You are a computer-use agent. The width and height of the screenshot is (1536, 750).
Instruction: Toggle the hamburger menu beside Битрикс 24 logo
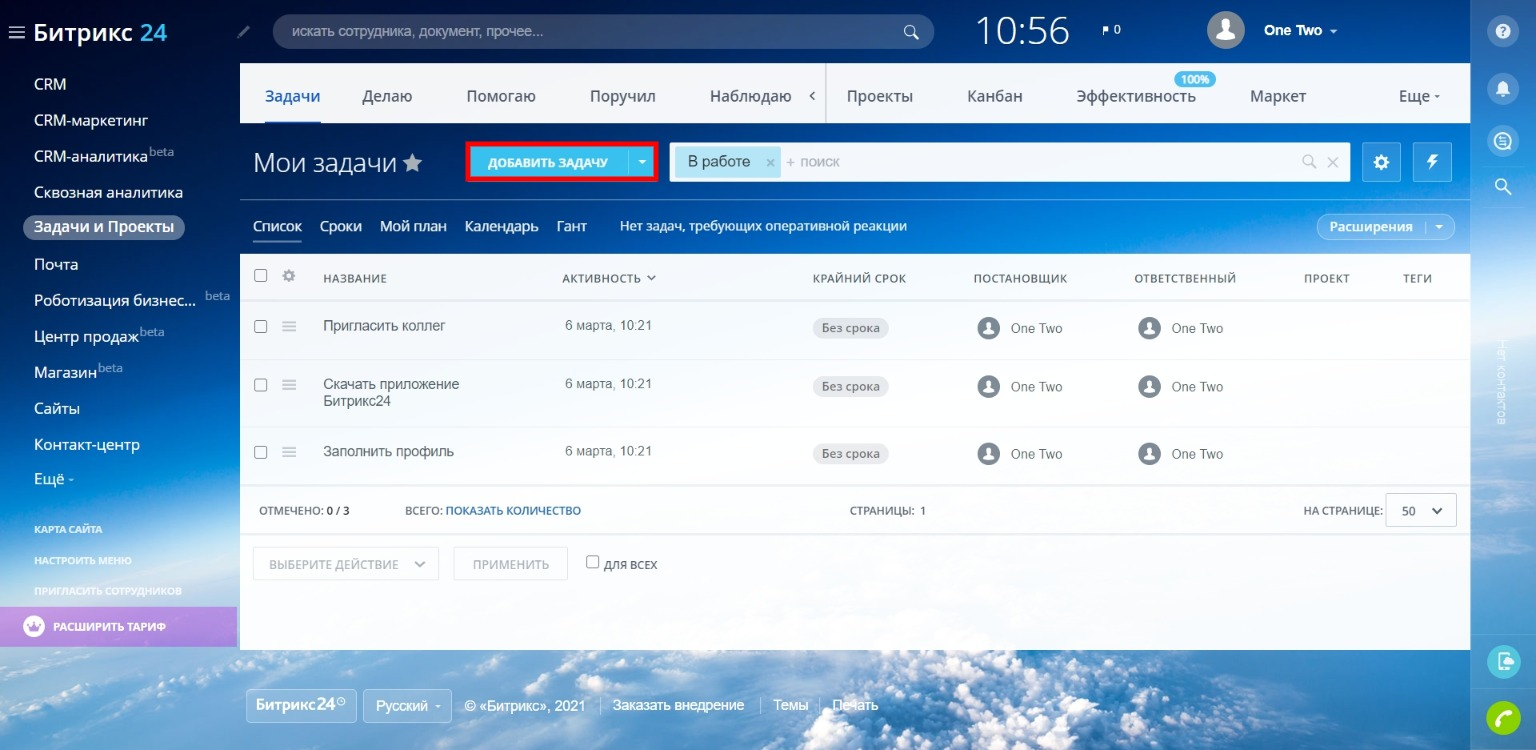[x=16, y=33]
